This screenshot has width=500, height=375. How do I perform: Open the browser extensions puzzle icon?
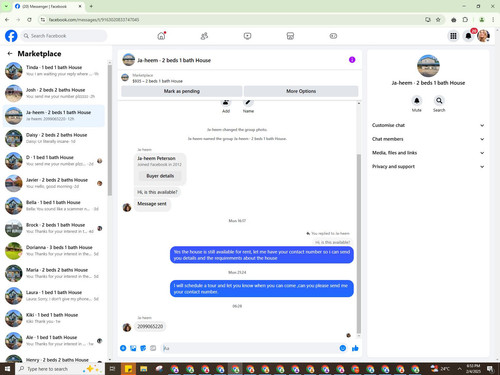[465, 20]
